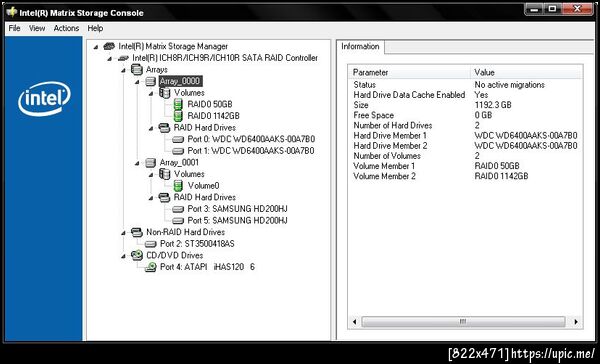The height and width of the screenshot is (364, 600).
Task: Click RAID Hard Drives icon under Array_0000
Action: click(164, 127)
